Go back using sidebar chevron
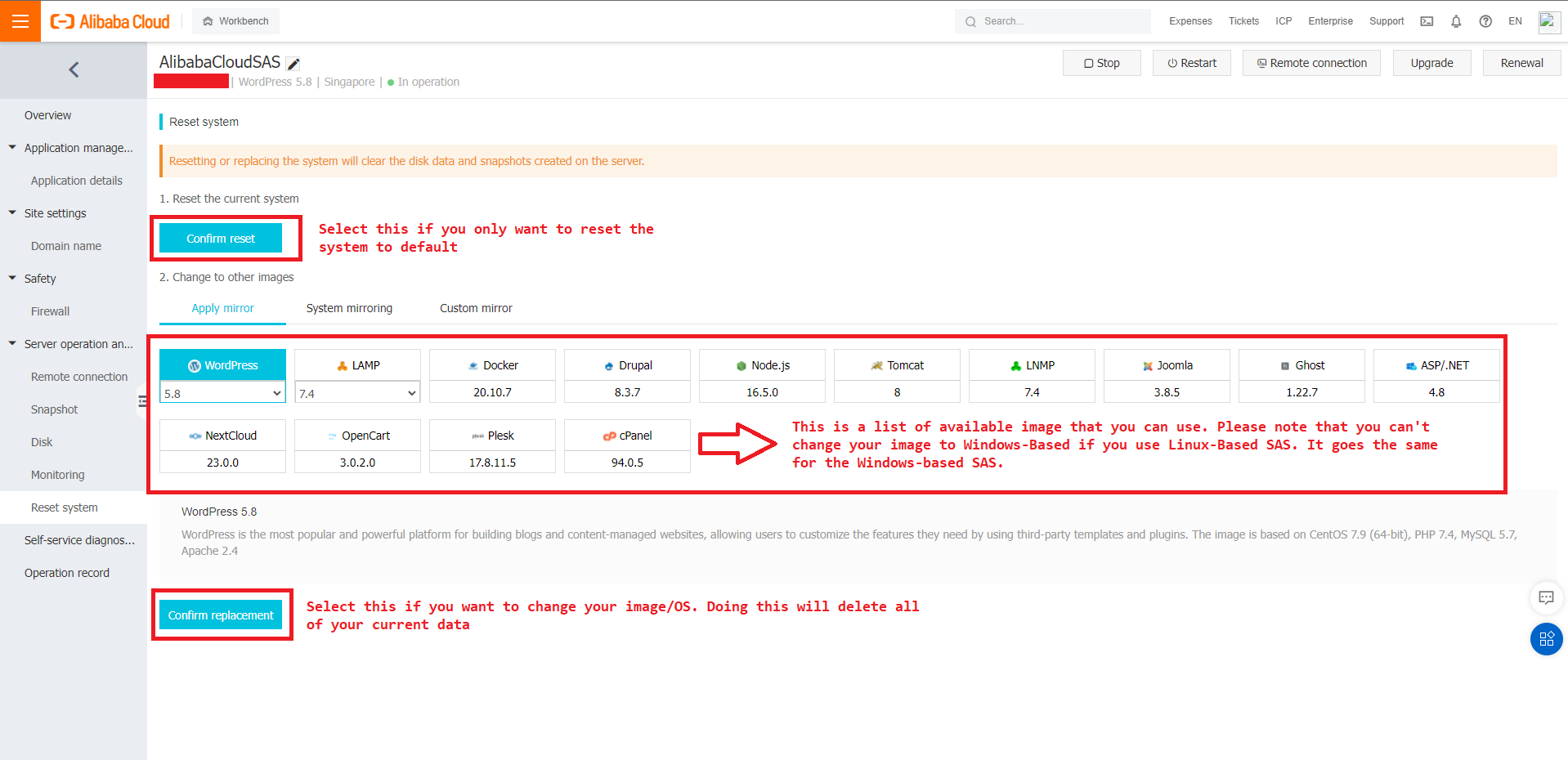The height and width of the screenshot is (760, 1568). (74, 70)
